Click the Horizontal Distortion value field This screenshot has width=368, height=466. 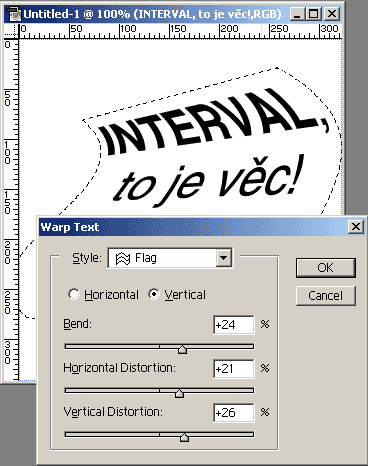(234, 369)
